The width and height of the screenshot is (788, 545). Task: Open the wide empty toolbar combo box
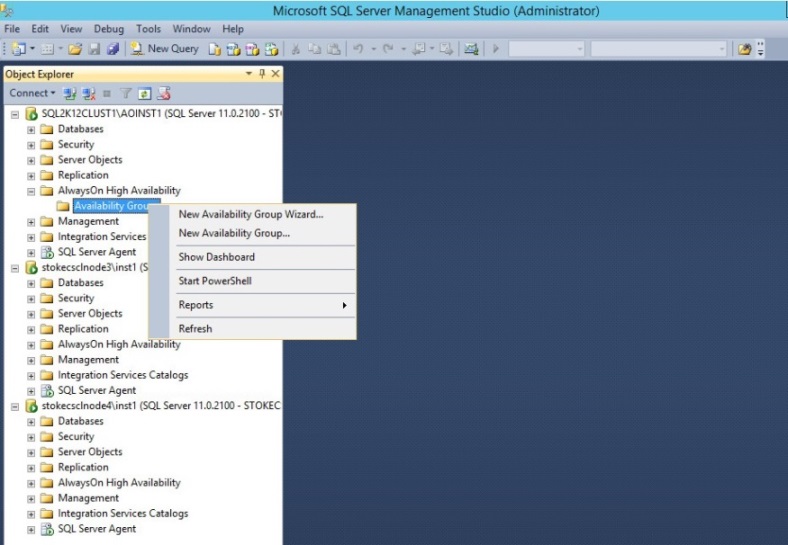click(x=659, y=49)
